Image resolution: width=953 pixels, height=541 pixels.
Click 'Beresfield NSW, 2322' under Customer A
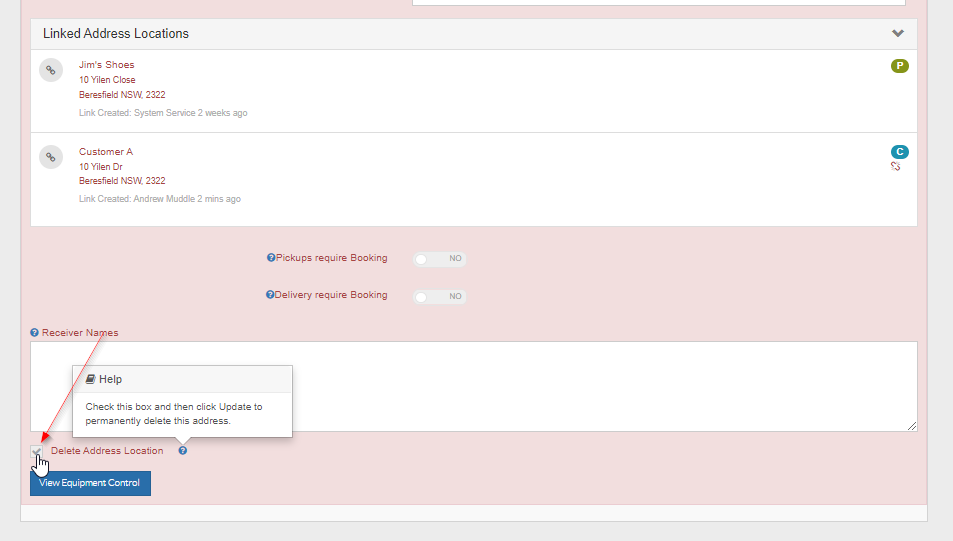[122, 181]
